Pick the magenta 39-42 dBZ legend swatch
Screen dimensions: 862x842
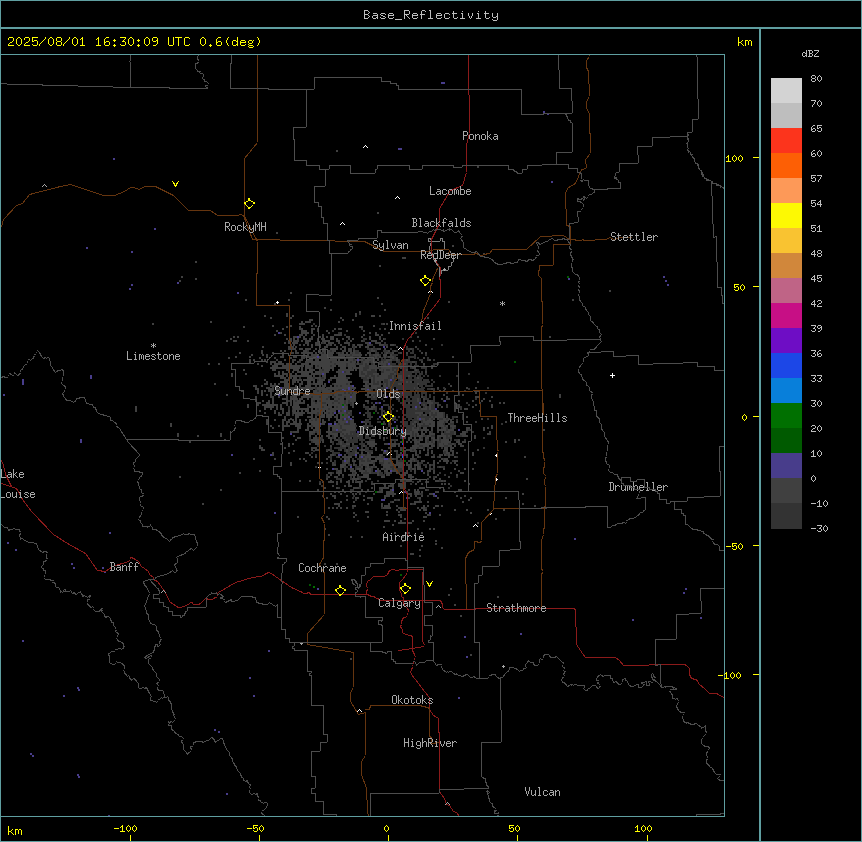tap(786, 315)
